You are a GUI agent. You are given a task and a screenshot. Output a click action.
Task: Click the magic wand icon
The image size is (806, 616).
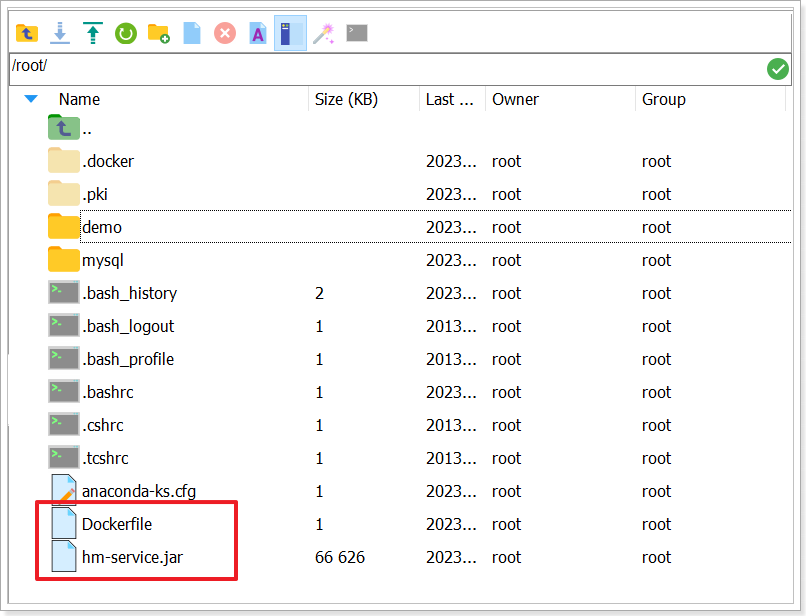[x=324, y=33]
